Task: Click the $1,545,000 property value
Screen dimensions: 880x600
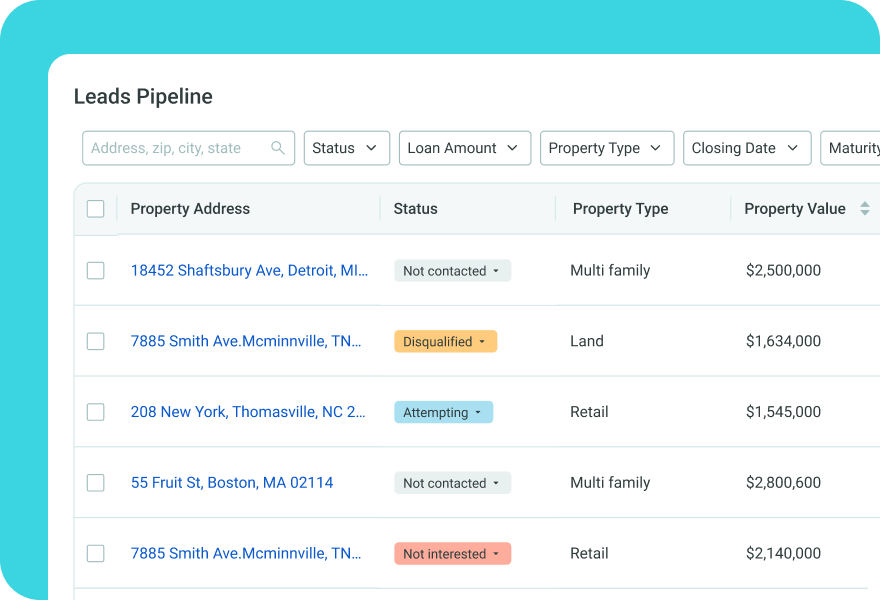Action: [x=783, y=412]
